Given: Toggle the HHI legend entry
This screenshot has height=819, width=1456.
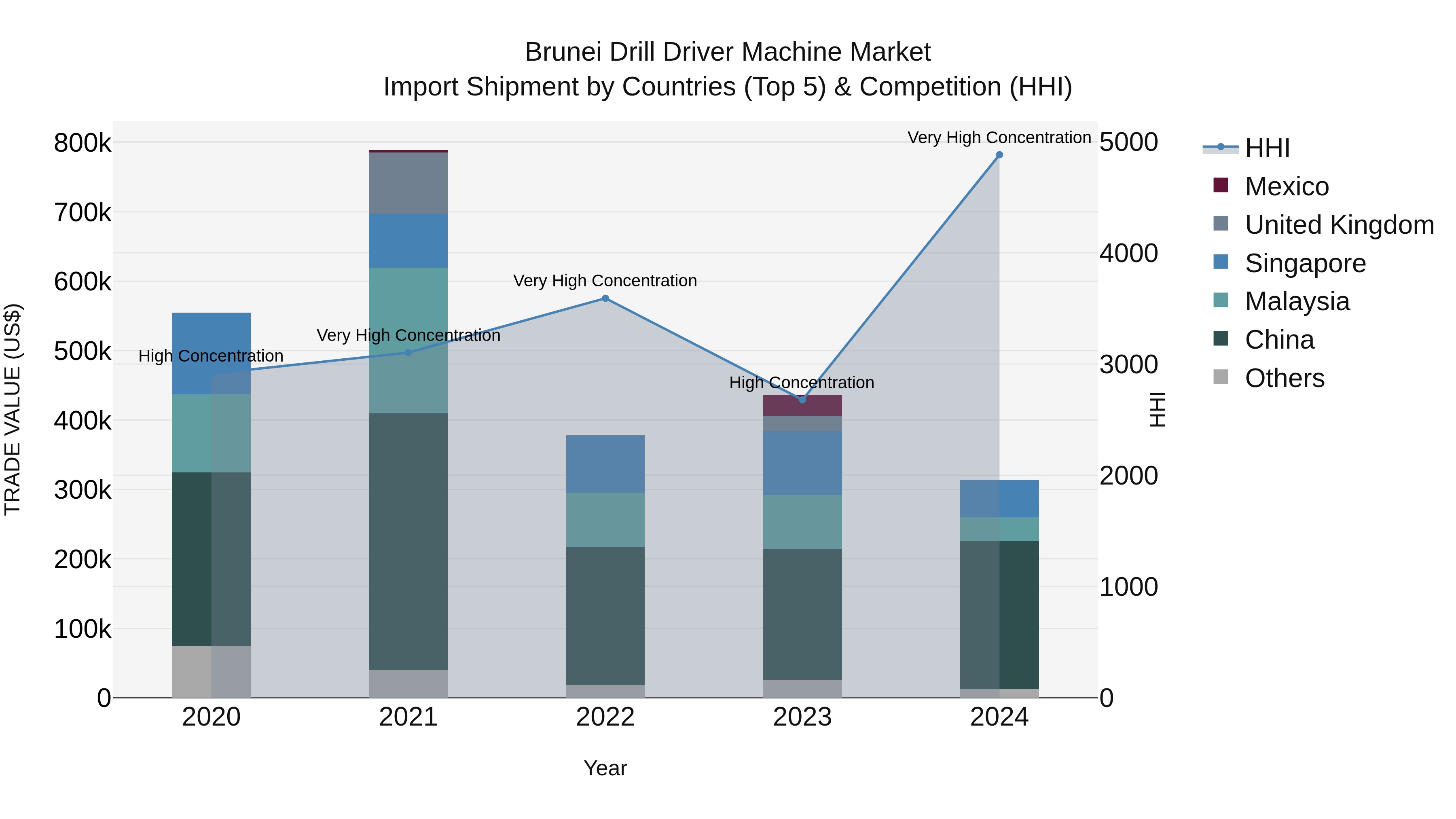Looking at the screenshot, I should click(x=1246, y=148).
